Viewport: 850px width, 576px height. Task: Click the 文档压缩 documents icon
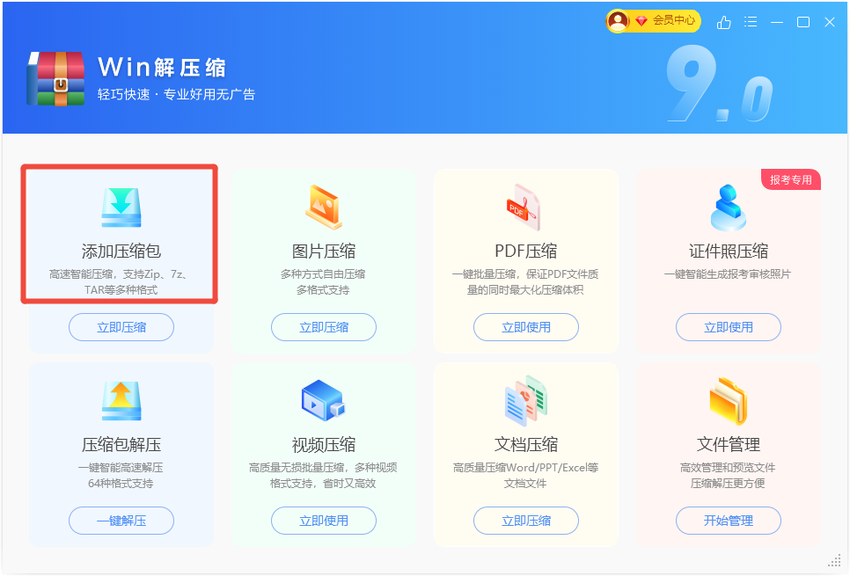pyautogui.click(x=526, y=401)
